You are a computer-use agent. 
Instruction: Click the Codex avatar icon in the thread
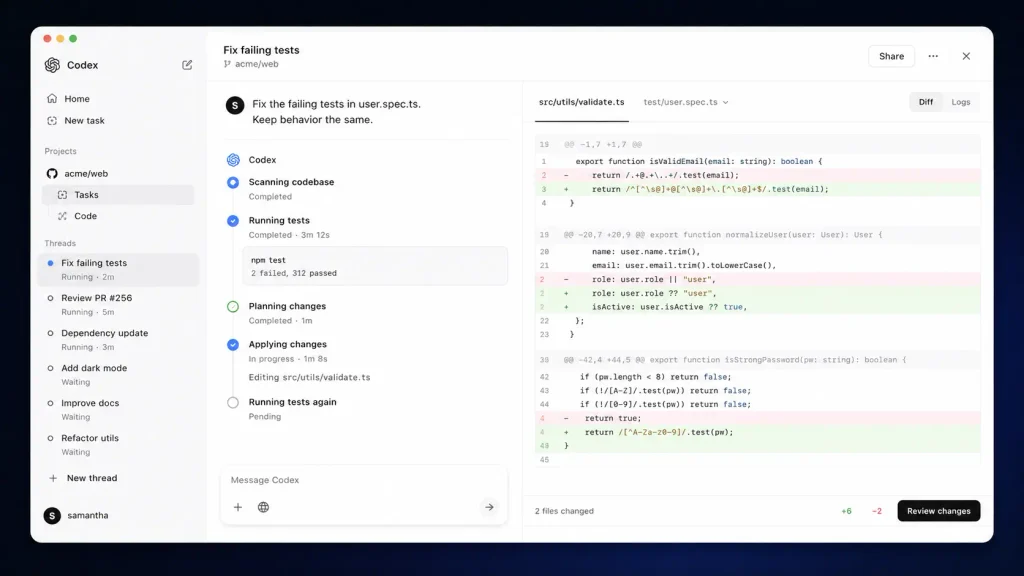click(233, 160)
